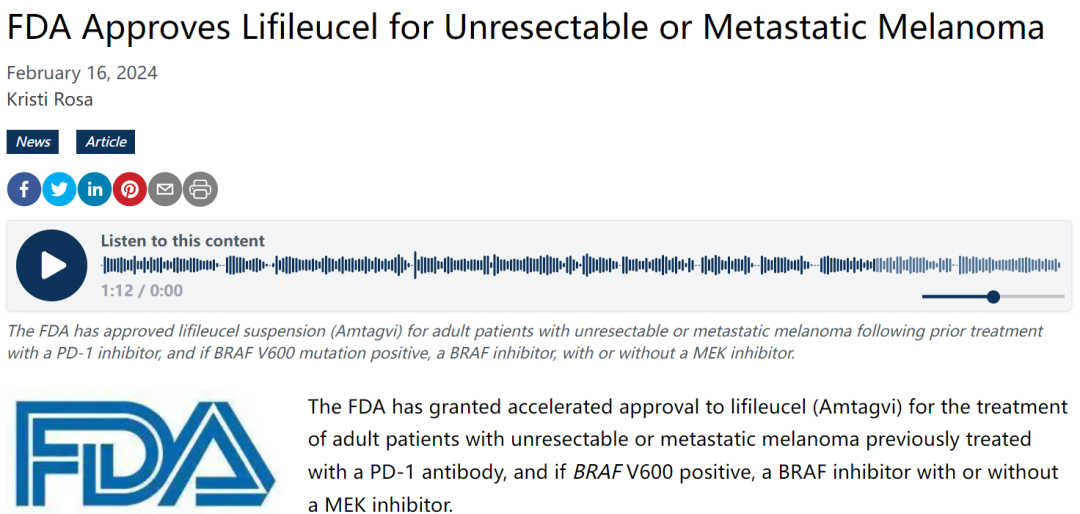Click the italic summary paragraph

524,341
